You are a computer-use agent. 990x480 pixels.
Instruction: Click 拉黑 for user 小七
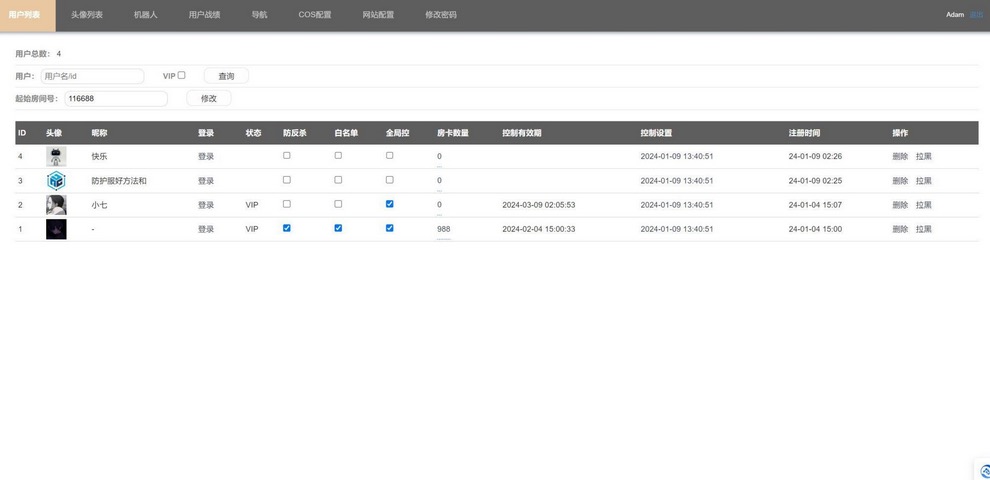click(x=924, y=205)
